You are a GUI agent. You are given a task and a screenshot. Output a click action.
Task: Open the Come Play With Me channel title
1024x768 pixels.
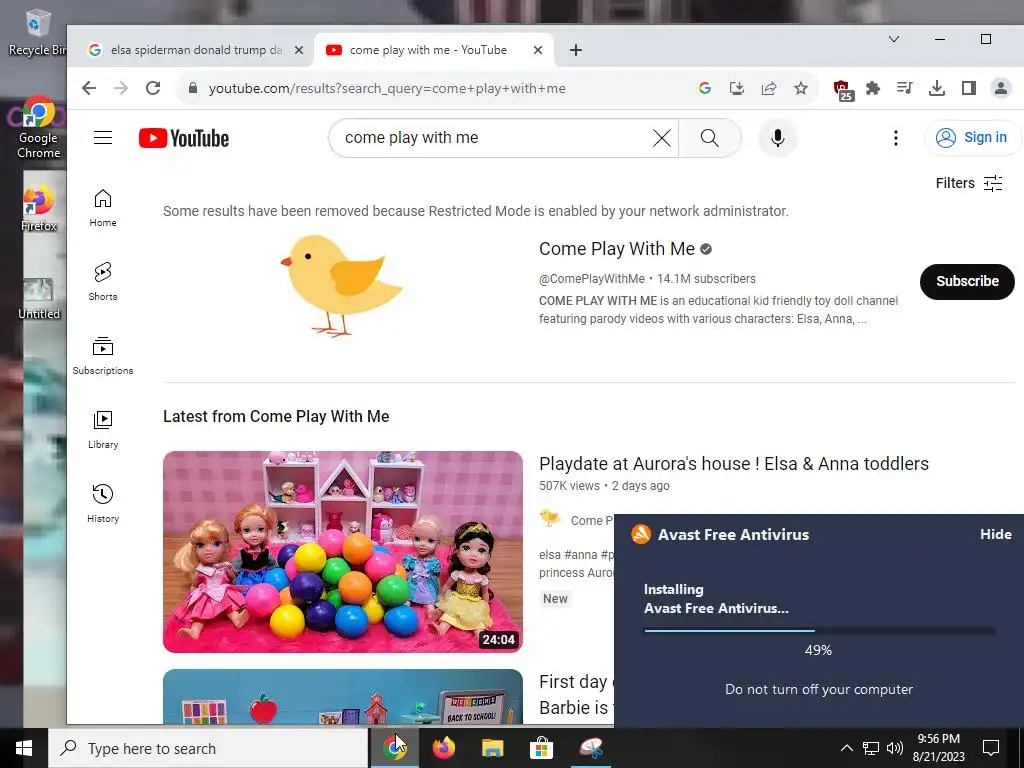(x=616, y=249)
